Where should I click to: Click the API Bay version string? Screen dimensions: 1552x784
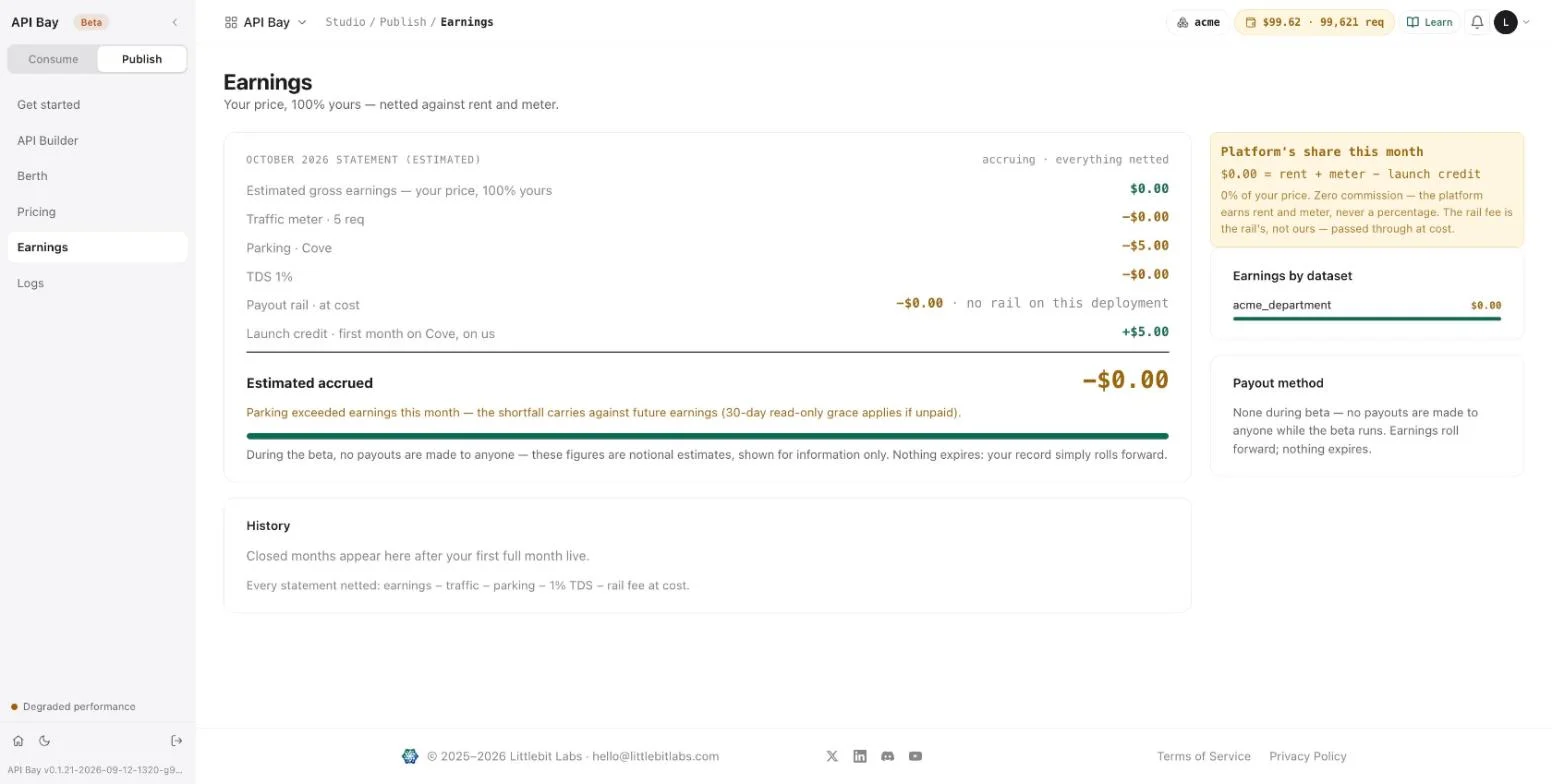point(96,770)
